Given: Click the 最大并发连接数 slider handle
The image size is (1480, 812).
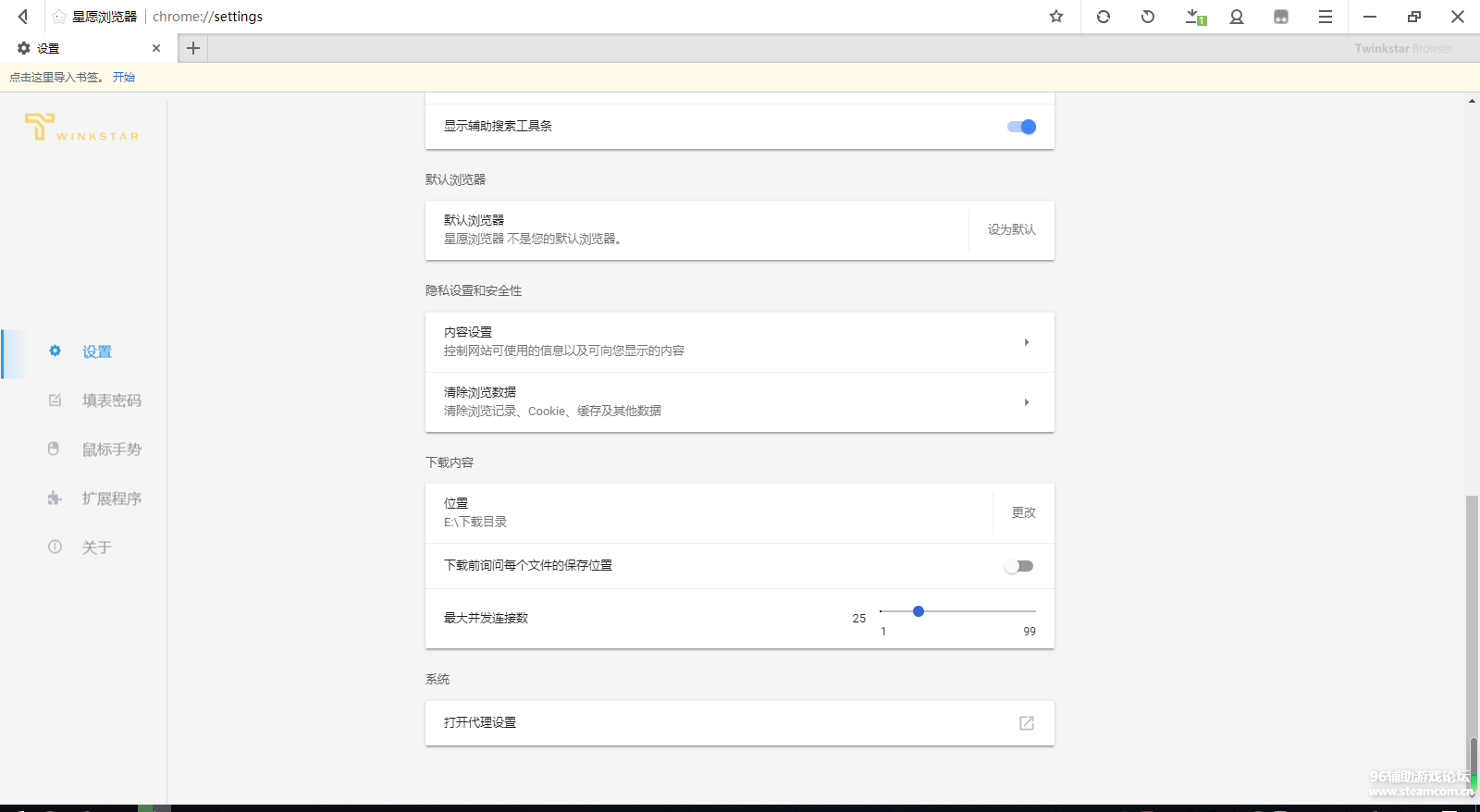Looking at the screenshot, I should click(919, 611).
